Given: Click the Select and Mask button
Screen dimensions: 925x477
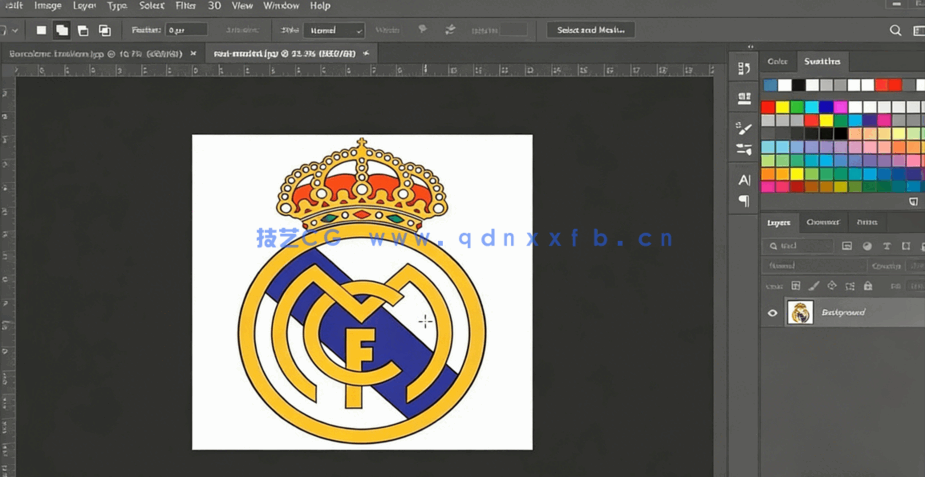Looking at the screenshot, I should pos(590,30).
